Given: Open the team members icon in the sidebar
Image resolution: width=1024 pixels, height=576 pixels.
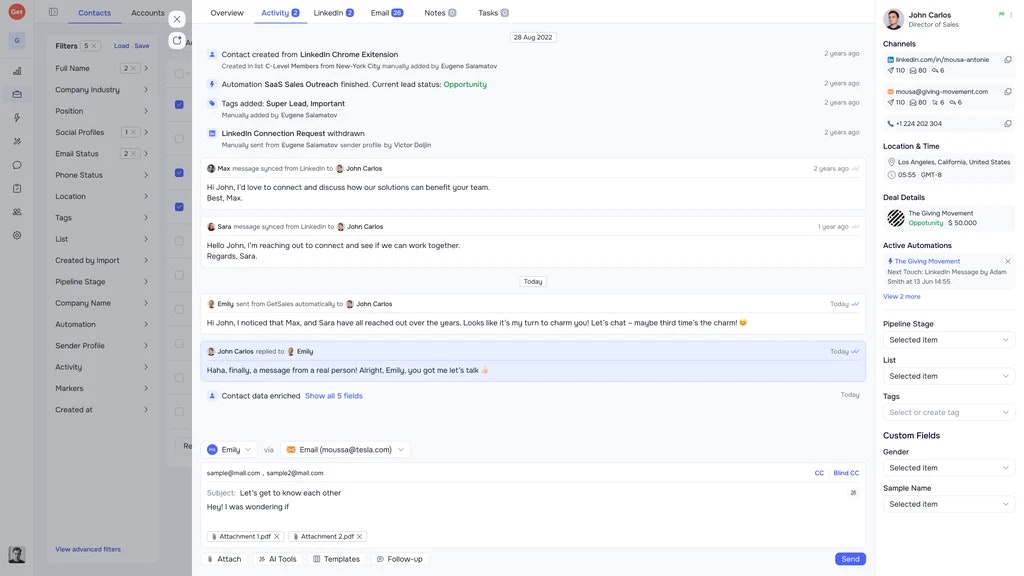Looking at the screenshot, I should [17, 212].
